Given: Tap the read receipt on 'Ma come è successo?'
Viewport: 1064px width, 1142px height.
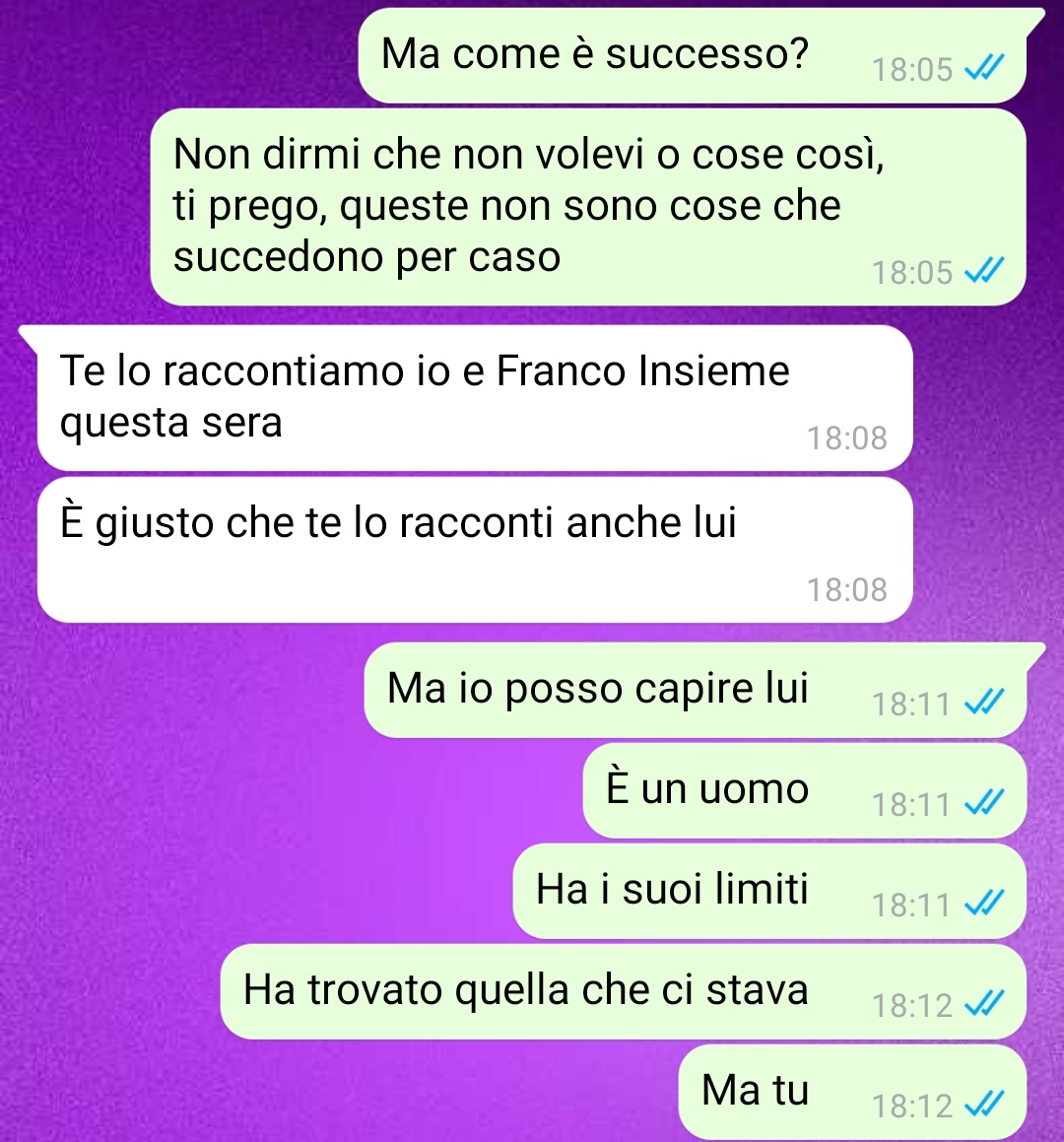Looking at the screenshot, I should pyautogui.click(x=984, y=68).
